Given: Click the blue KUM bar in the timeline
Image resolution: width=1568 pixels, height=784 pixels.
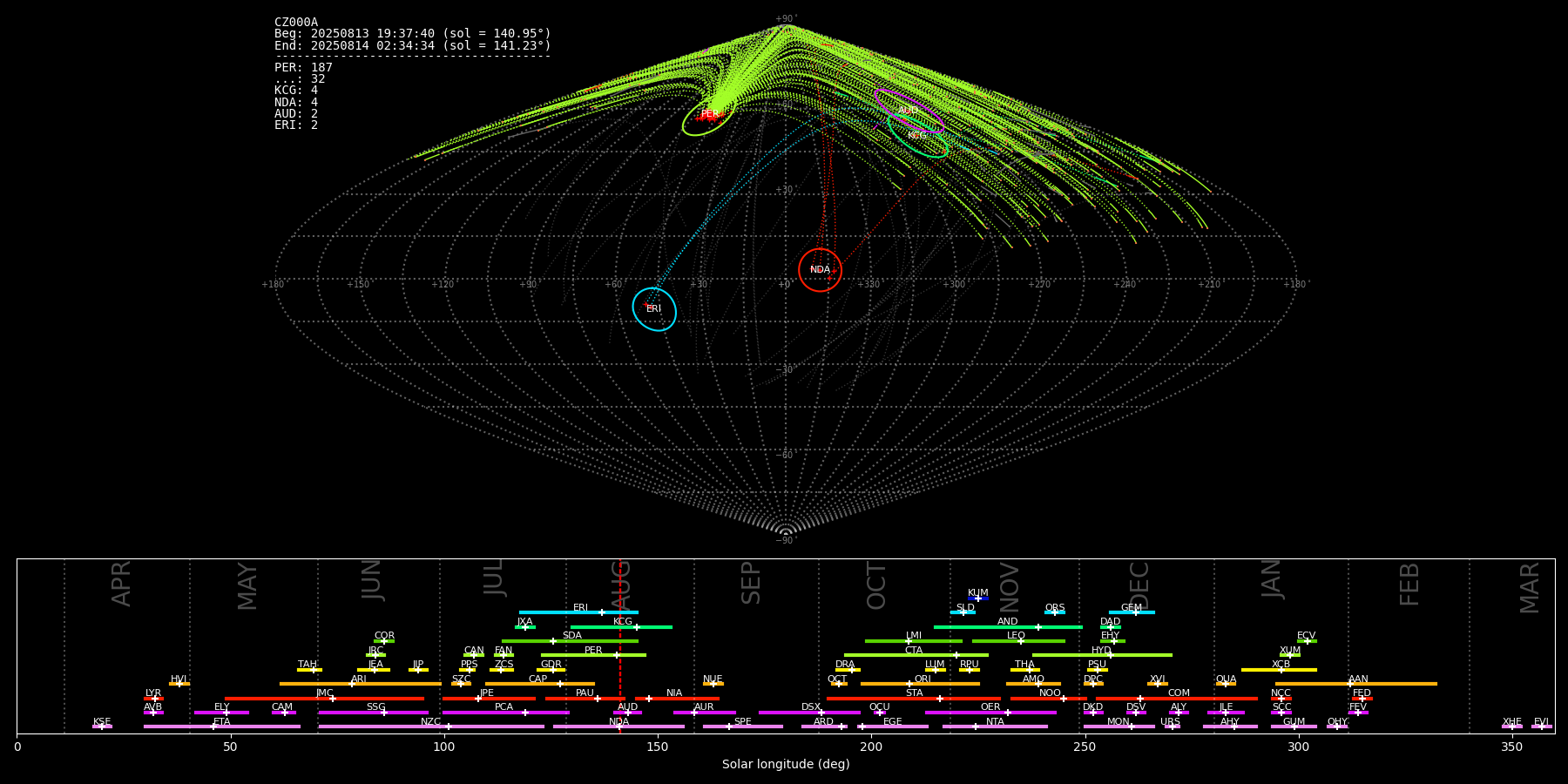Looking at the screenshot, I should (978, 598).
